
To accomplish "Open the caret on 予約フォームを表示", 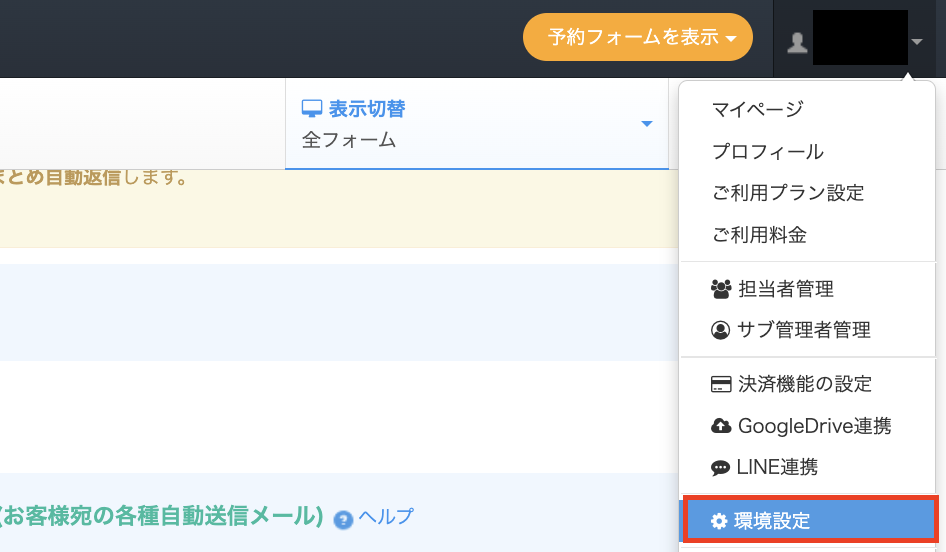I will click(x=732, y=39).
